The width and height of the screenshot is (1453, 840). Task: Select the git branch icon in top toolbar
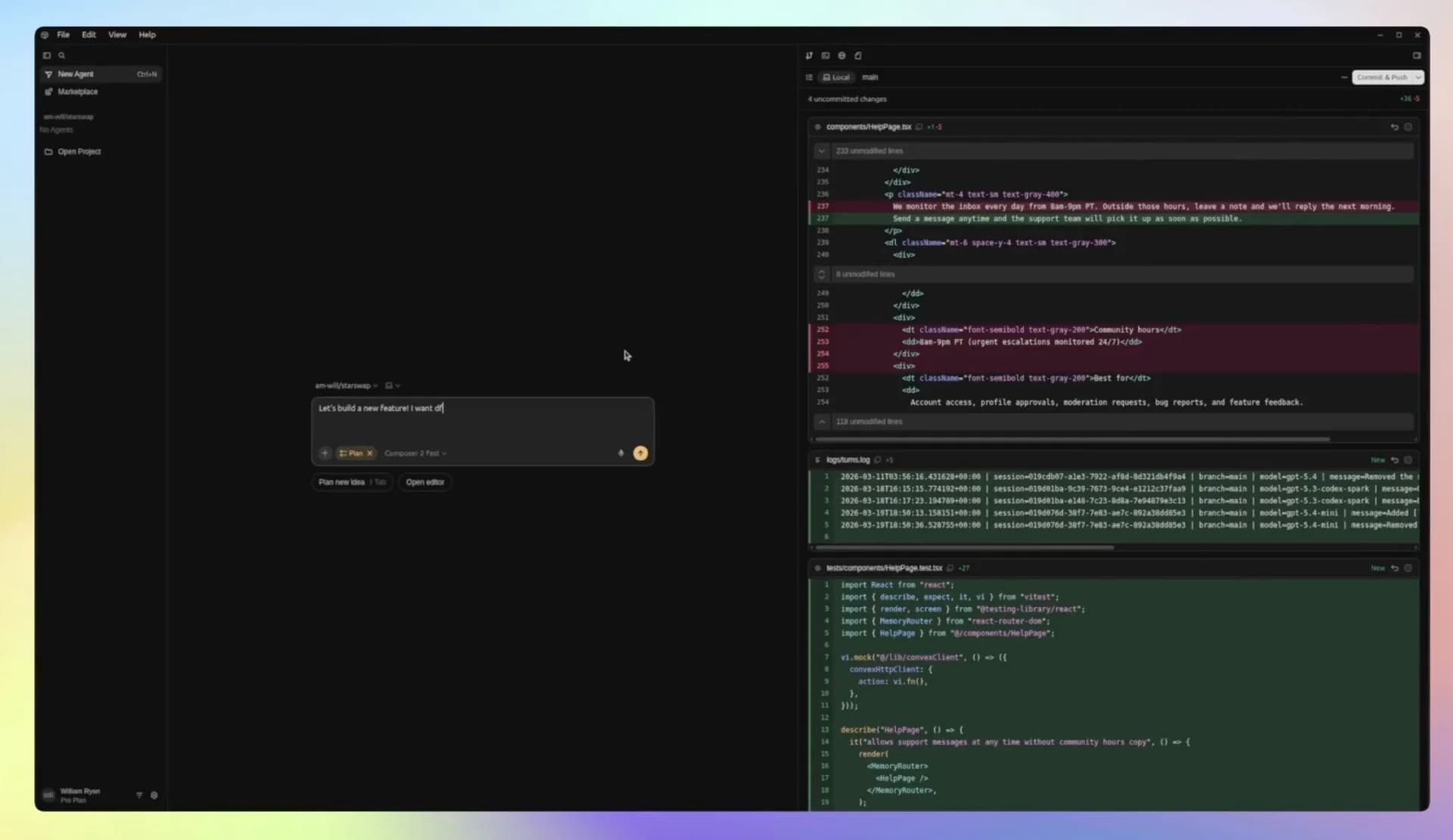[810, 55]
